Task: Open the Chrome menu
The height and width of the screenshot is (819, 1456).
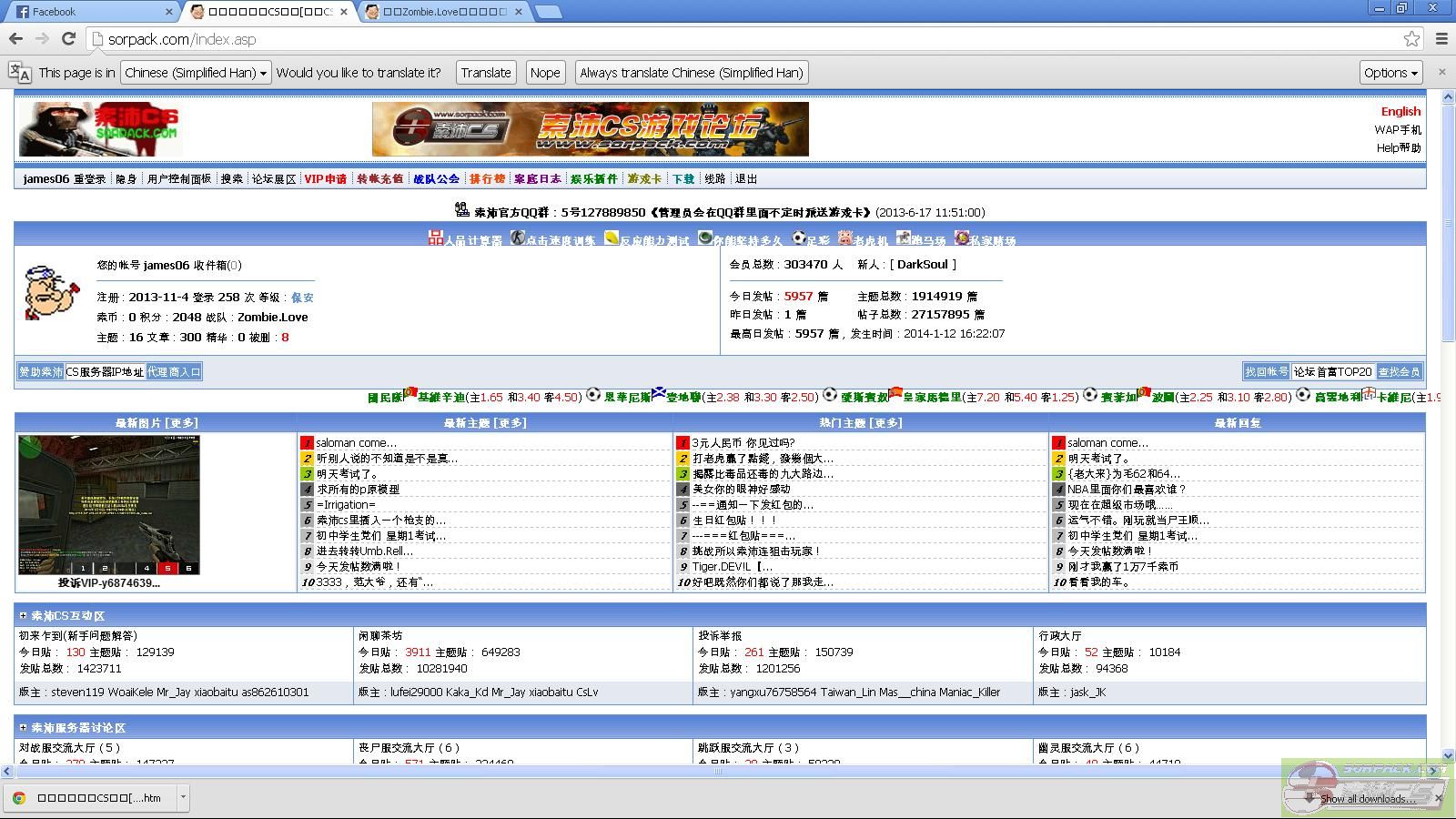Action: (x=1441, y=39)
